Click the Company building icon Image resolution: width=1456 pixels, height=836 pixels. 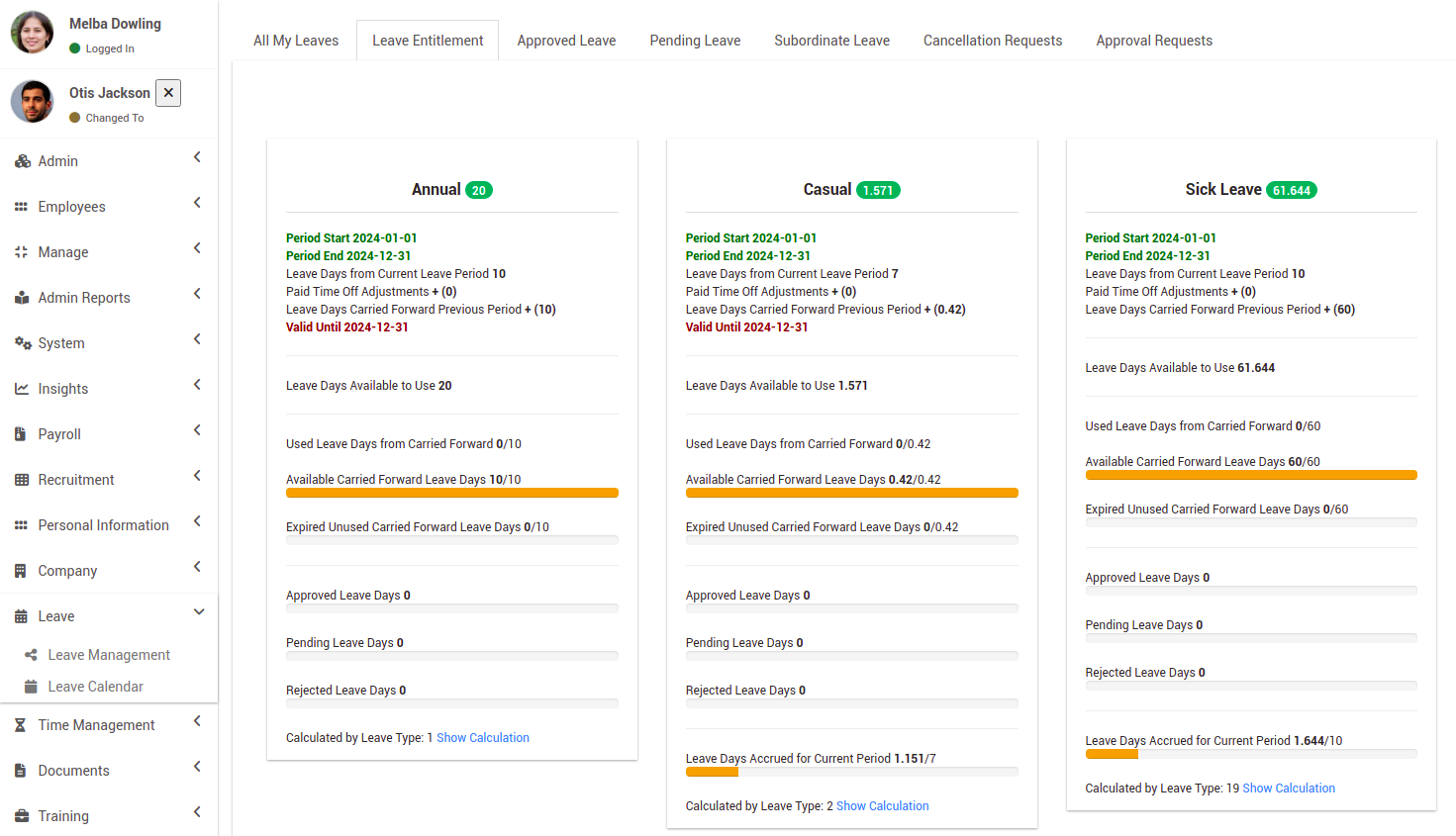click(x=21, y=571)
